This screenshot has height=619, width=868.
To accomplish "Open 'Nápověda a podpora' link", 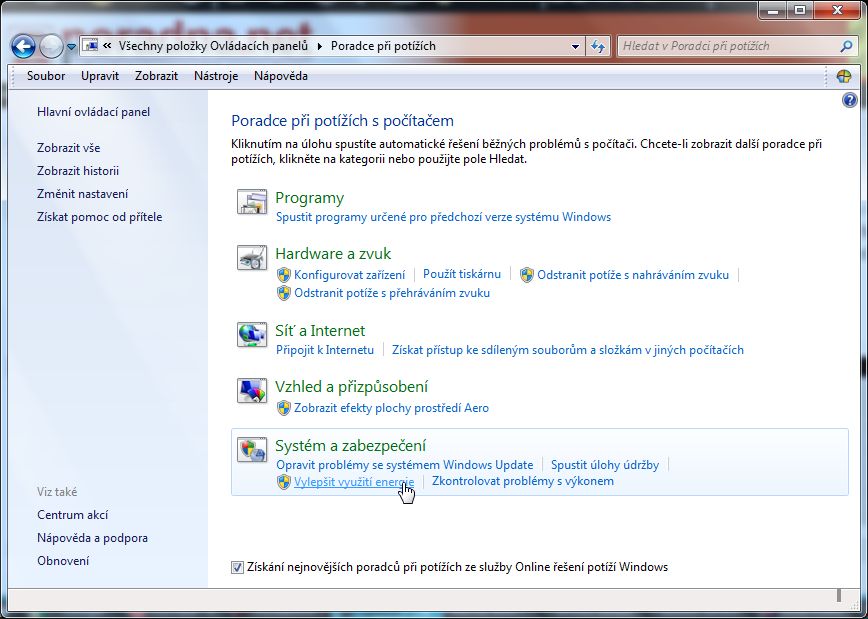I will click(x=92, y=538).
